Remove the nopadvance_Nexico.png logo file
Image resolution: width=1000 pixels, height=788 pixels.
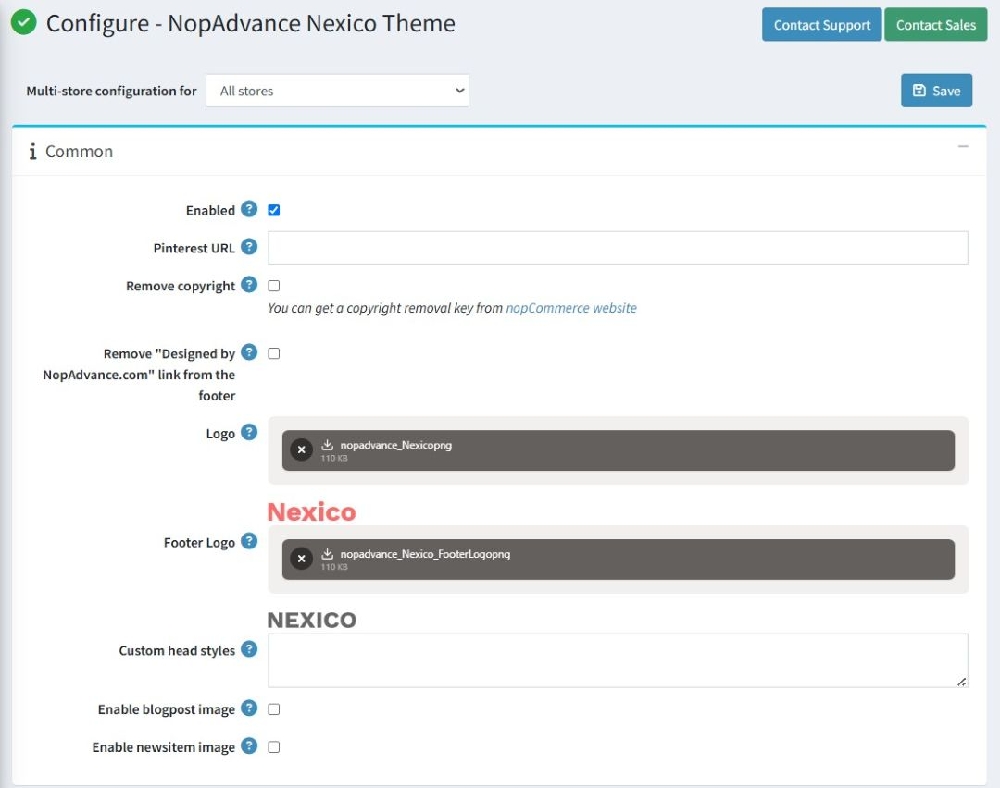[302, 449]
